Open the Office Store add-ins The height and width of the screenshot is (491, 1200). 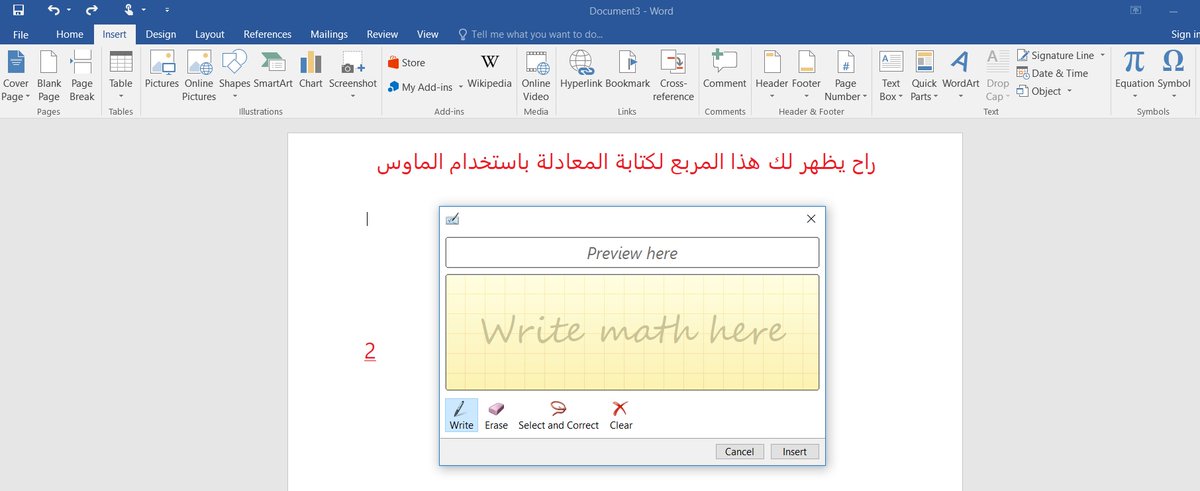(x=406, y=62)
